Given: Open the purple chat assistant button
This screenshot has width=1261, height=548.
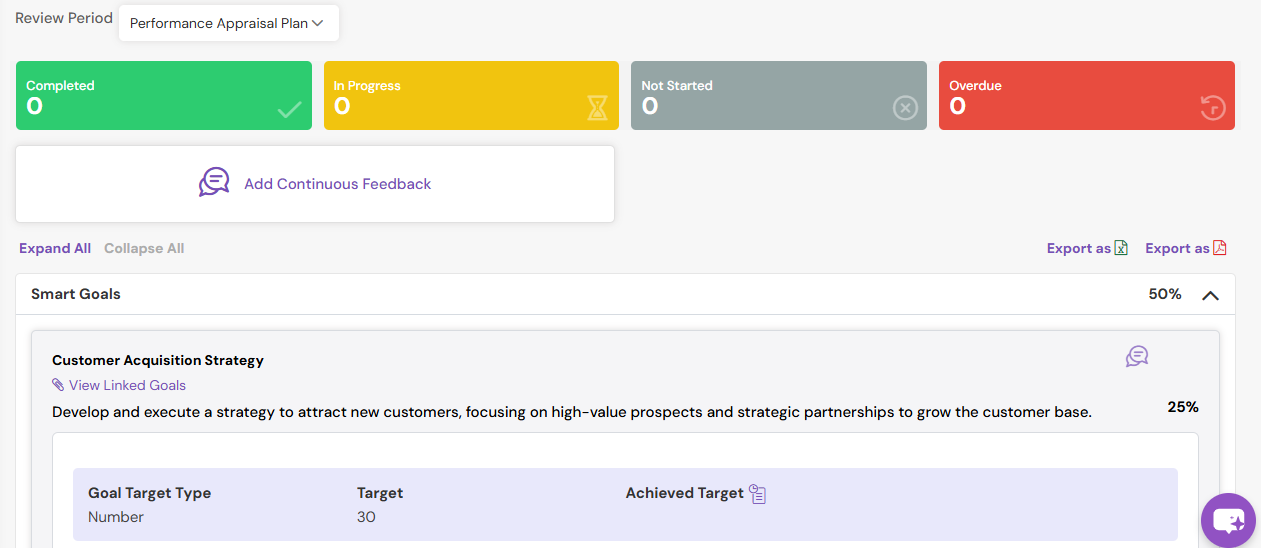Looking at the screenshot, I should click(1228, 520).
